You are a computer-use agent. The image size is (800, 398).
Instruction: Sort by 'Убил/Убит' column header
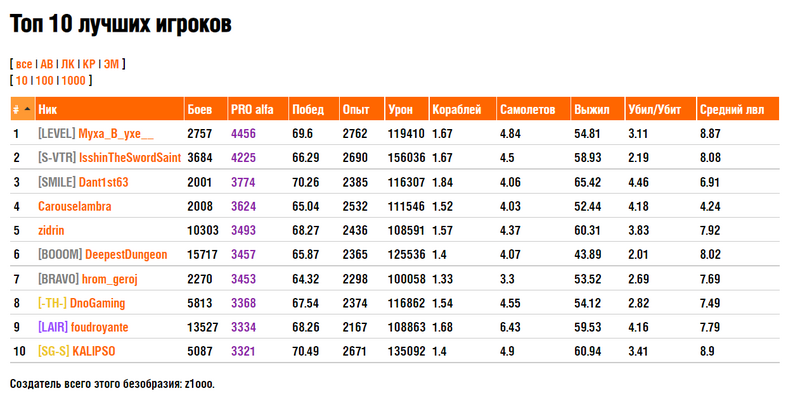(655, 110)
